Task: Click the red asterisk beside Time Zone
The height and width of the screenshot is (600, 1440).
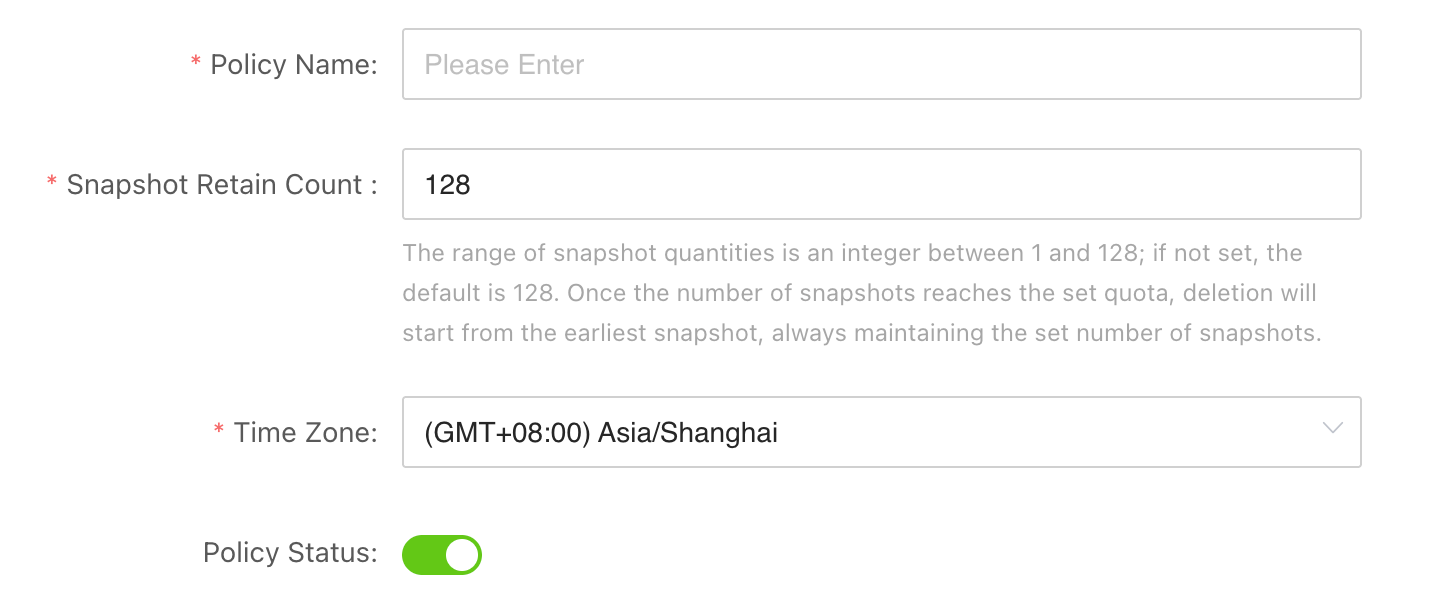Action: pyautogui.click(x=219, y=431)
